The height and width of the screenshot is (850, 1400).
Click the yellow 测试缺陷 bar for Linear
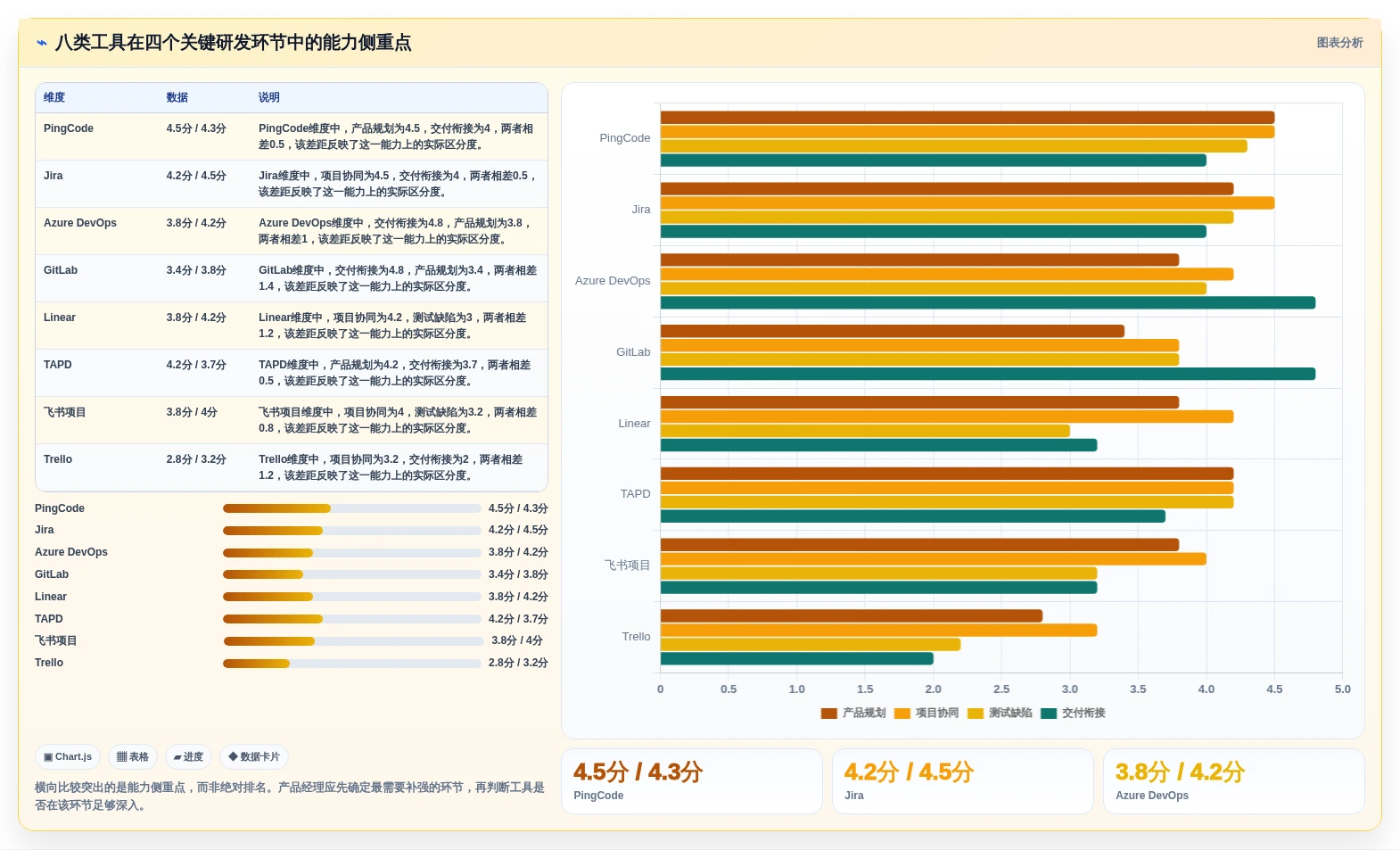[x=865, y=431]
